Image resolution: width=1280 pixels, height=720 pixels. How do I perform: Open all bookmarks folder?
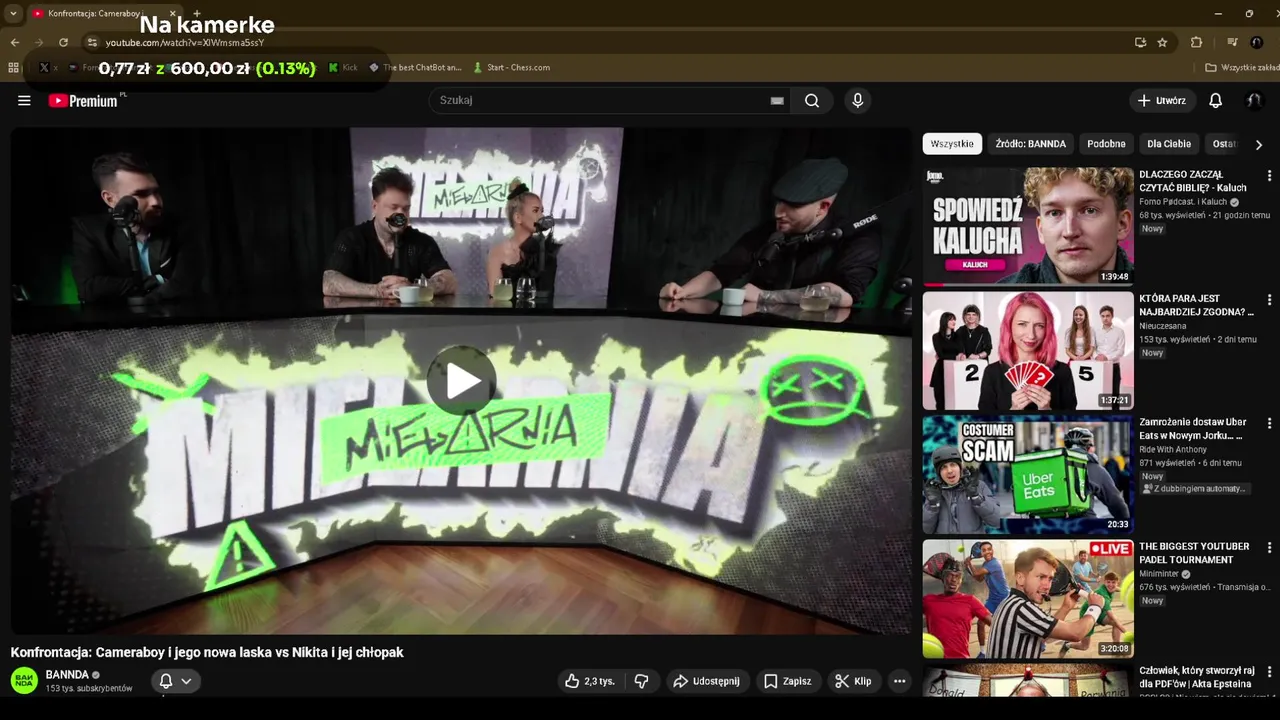(1241, 67)
